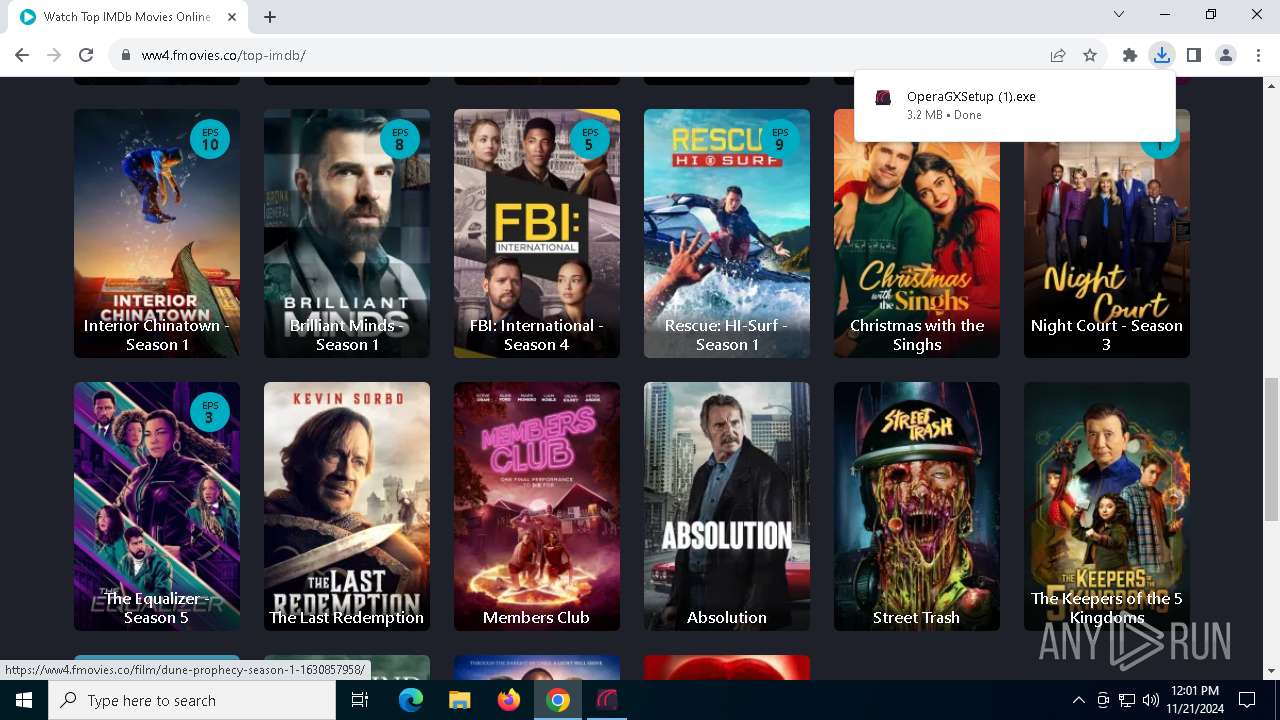Open The Equalizer Season 5 poster

157,506
